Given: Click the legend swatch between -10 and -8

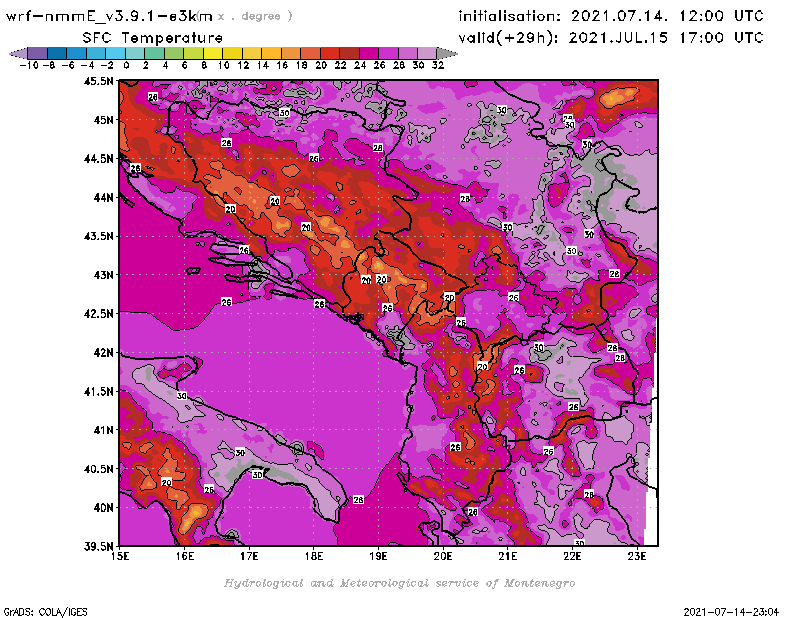Looking at the screenshot, I should point(38,53).
